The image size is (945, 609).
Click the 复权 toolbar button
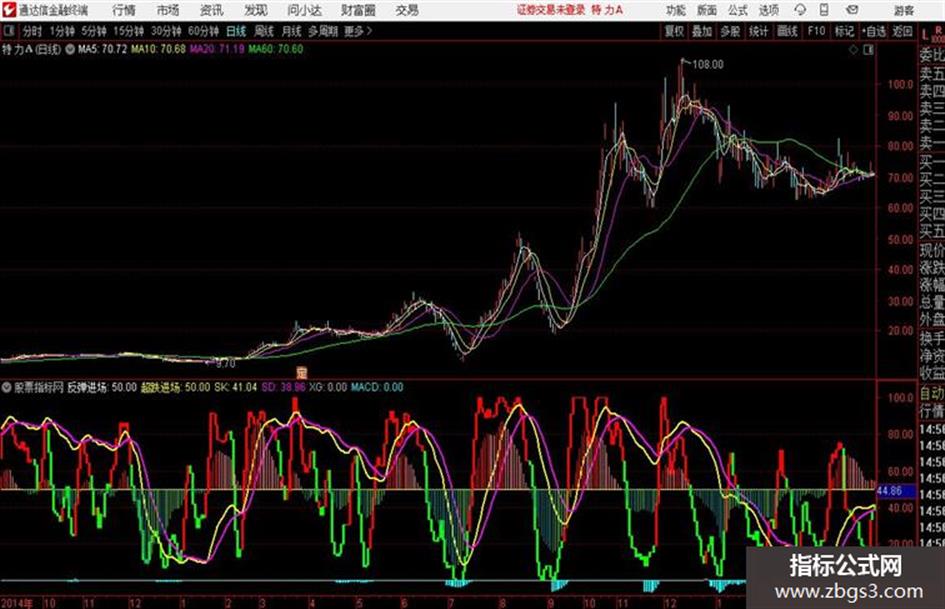(x=674, y=31)
